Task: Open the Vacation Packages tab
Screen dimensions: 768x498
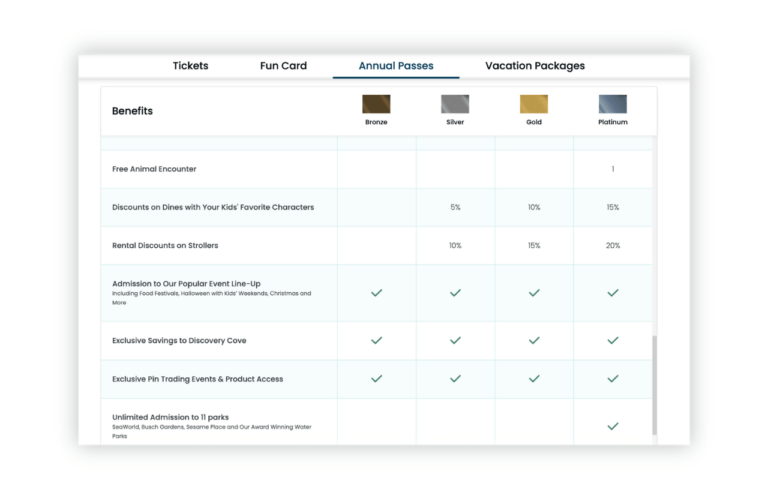Action: pos(535,66)
